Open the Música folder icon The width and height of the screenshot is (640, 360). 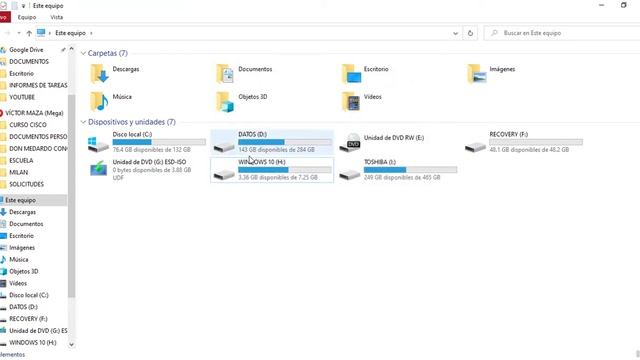click(x=99, y=102)
